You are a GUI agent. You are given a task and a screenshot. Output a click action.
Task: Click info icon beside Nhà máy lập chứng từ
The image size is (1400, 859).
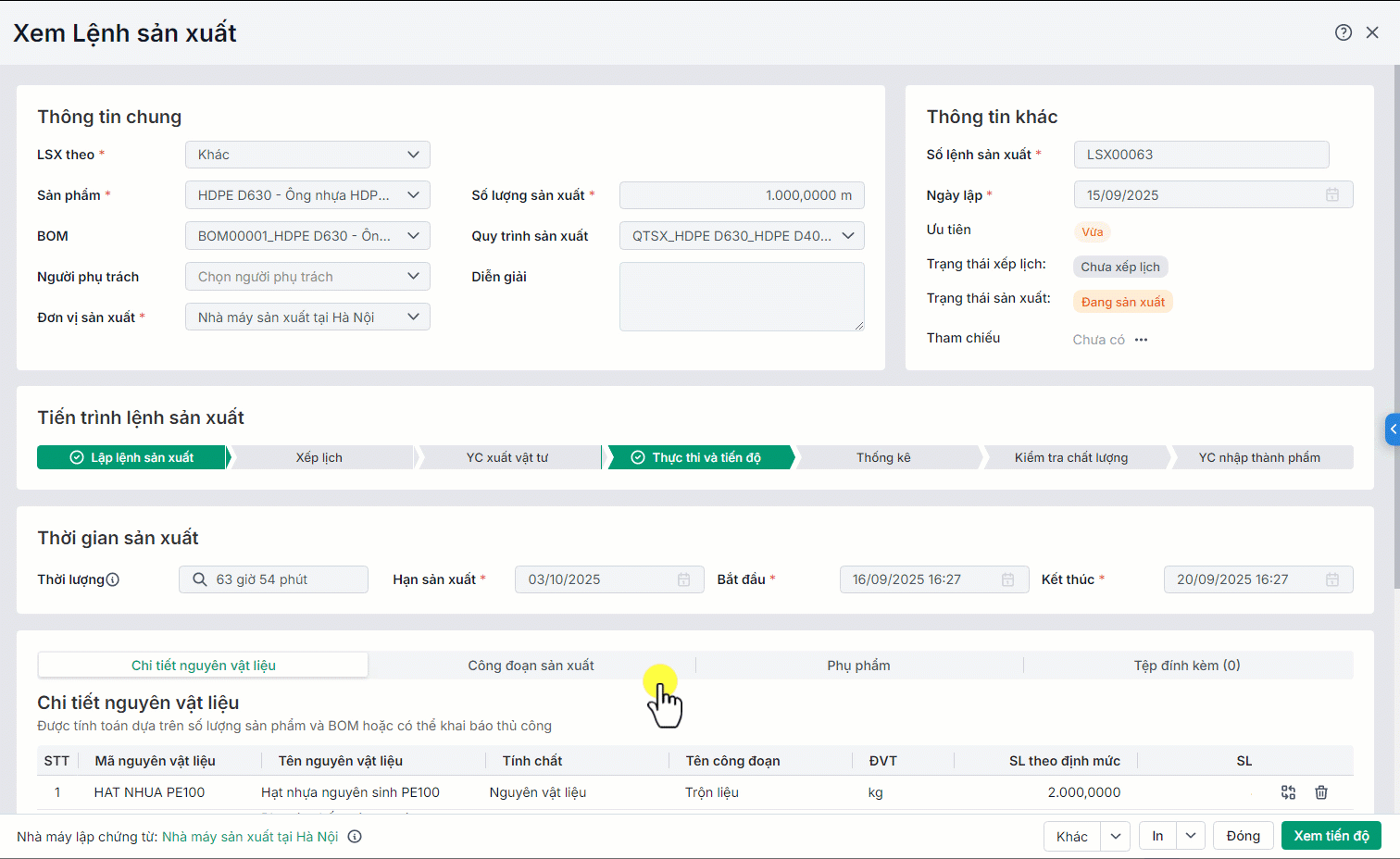355,837
